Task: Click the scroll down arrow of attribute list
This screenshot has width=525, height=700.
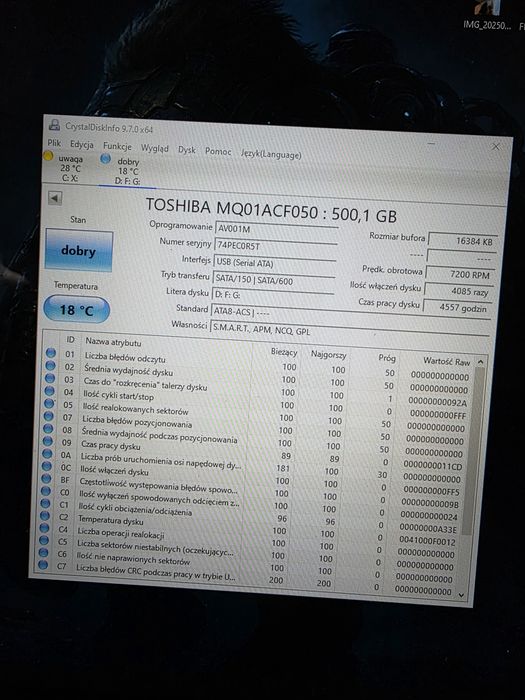Action: point(461,595)
